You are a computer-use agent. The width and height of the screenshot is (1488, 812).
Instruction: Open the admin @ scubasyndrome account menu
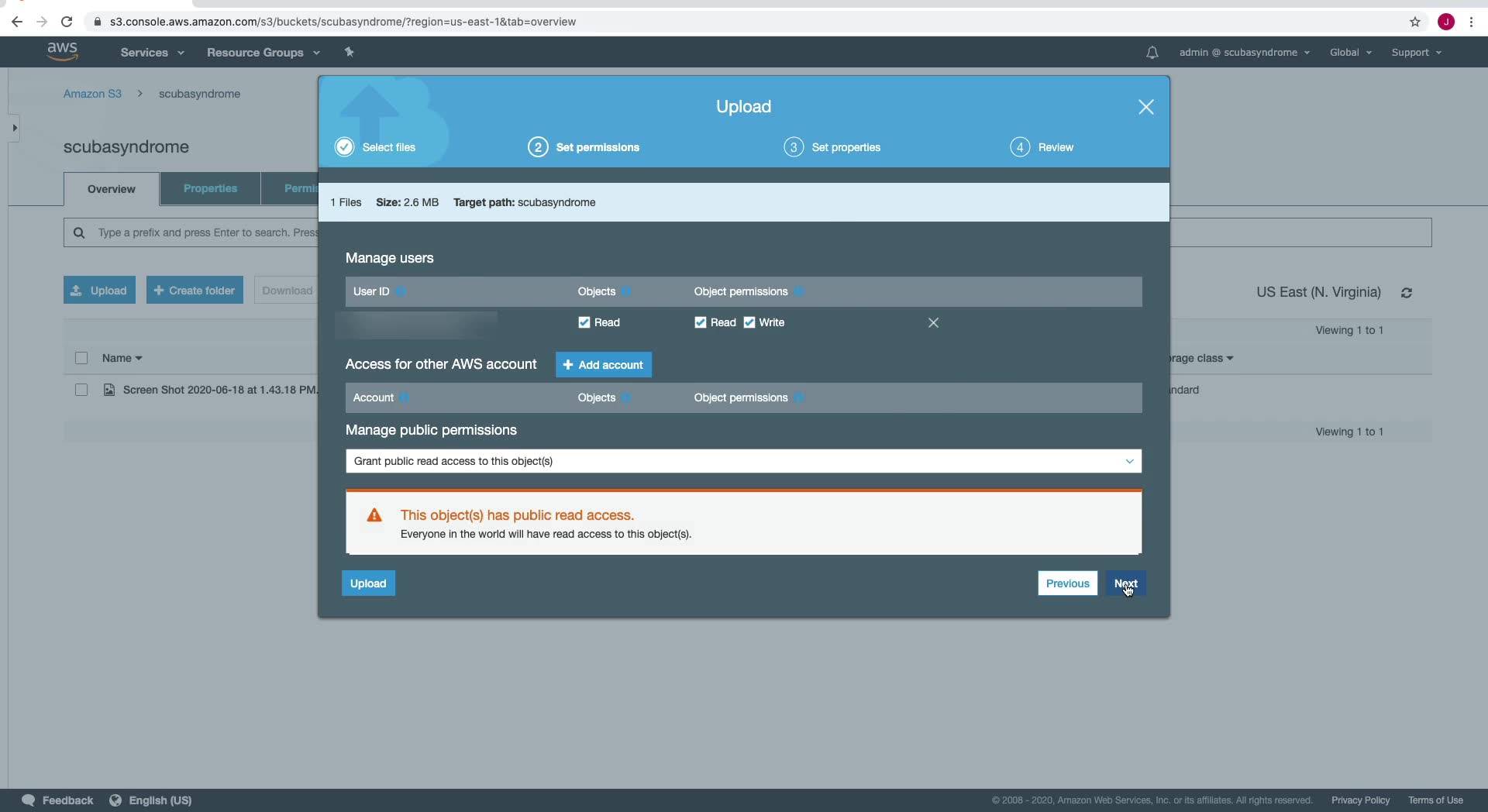(1245, 53)
